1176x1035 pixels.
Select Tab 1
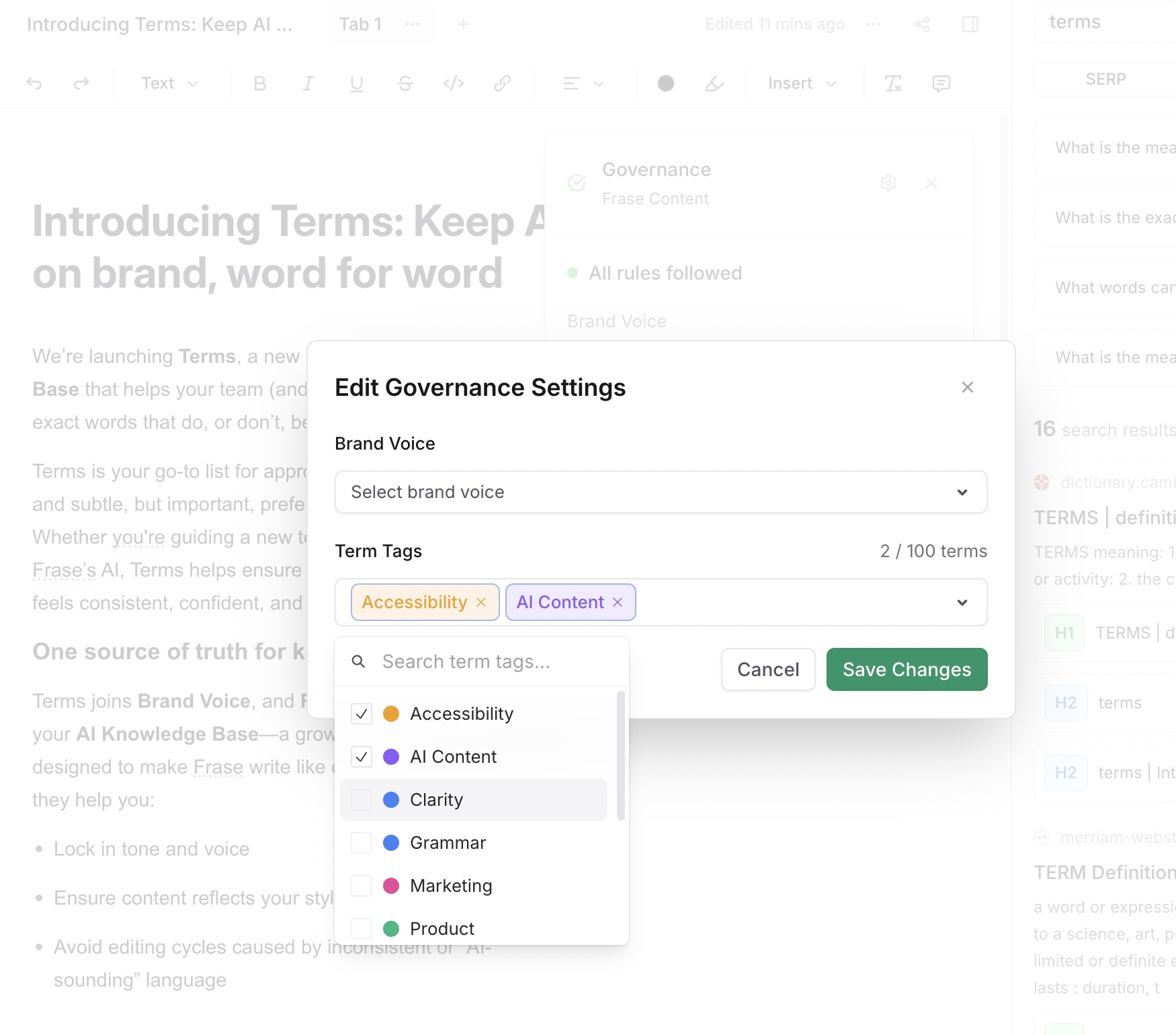(x=361, y=24)
